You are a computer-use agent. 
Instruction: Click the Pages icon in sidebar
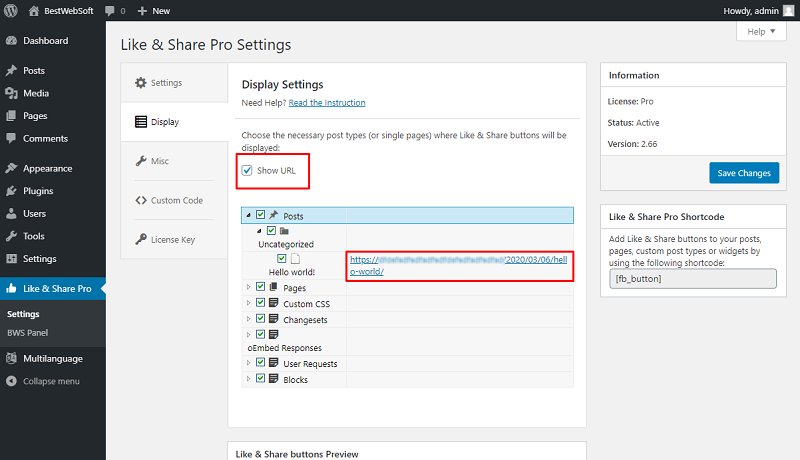point(11,116)
